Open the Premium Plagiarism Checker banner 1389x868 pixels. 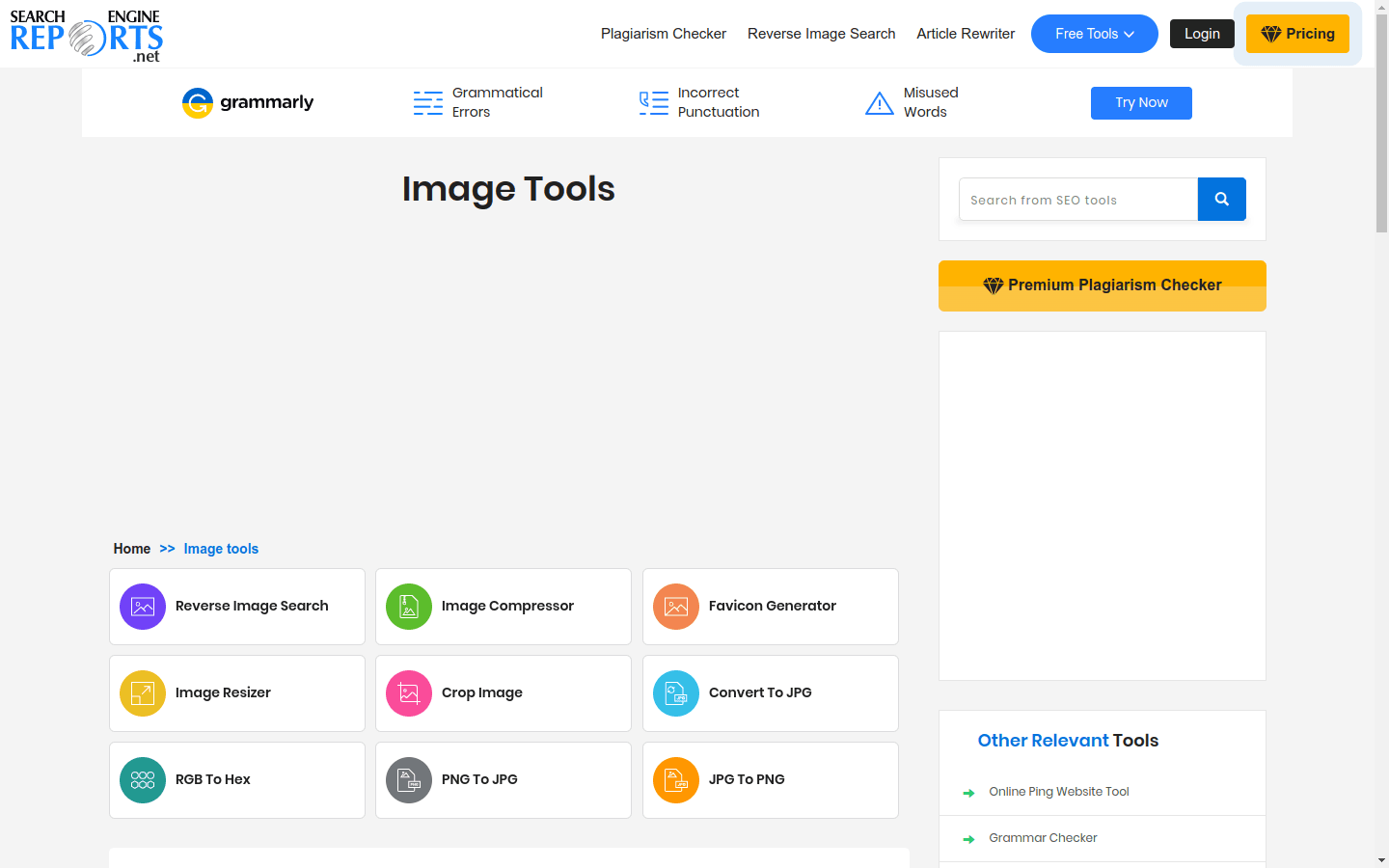[x=1102, y=285]
